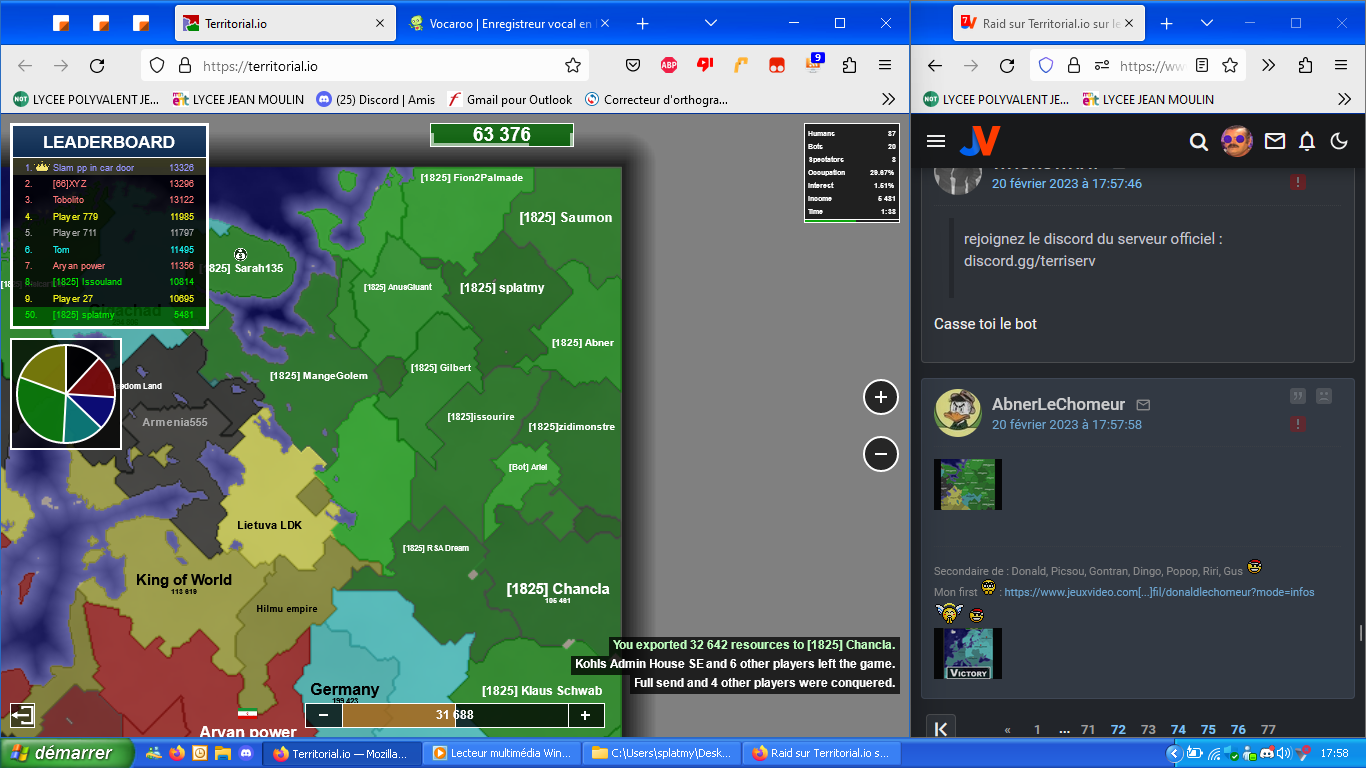Bookmark the jeuxvideo page with the star
This screenshot has width=1366, height=768.
coord(1230,66)
